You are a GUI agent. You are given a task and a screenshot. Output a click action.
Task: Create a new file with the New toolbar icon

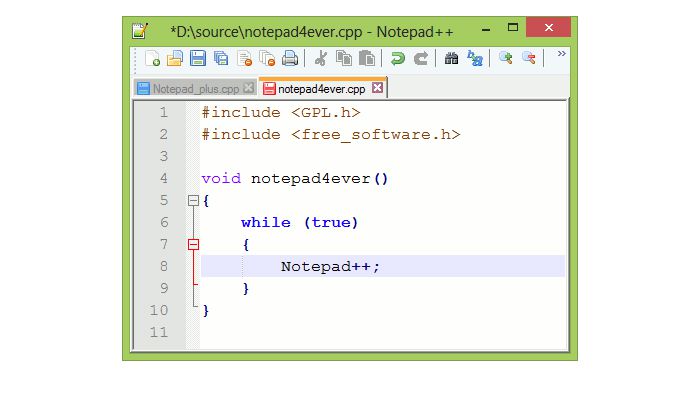[x=152, y=58]
